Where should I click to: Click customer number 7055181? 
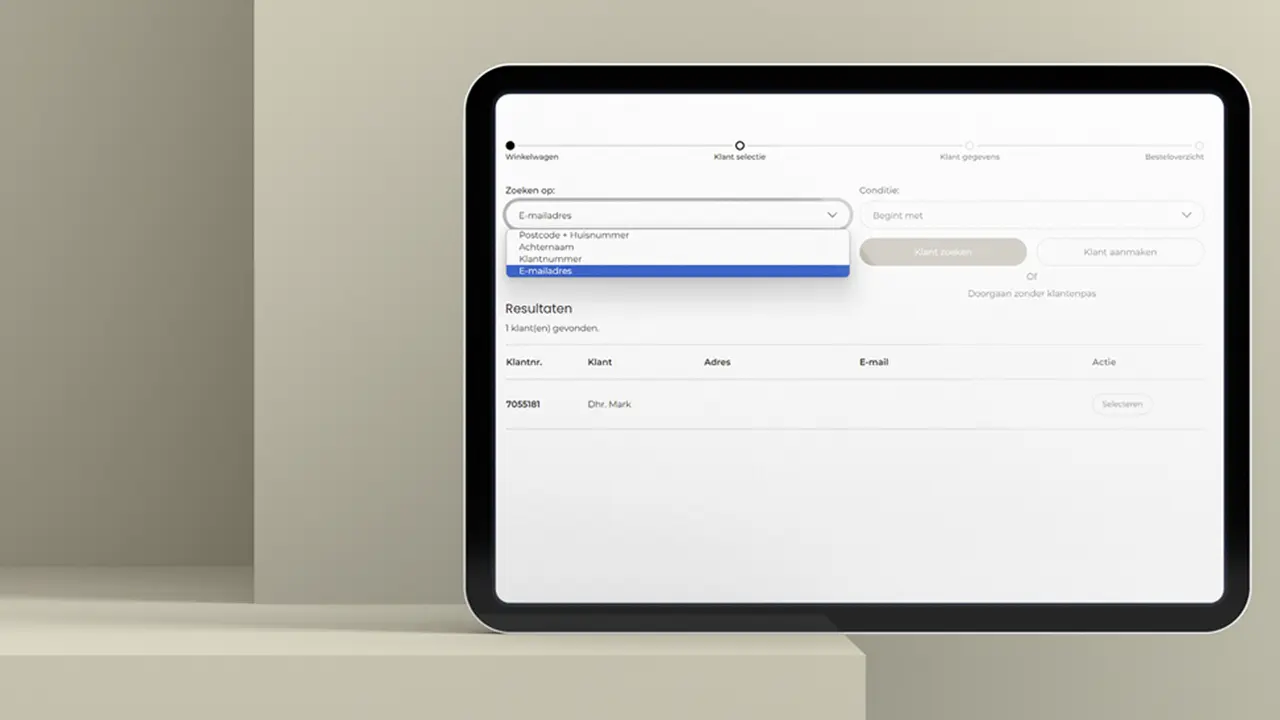[523, 404]
